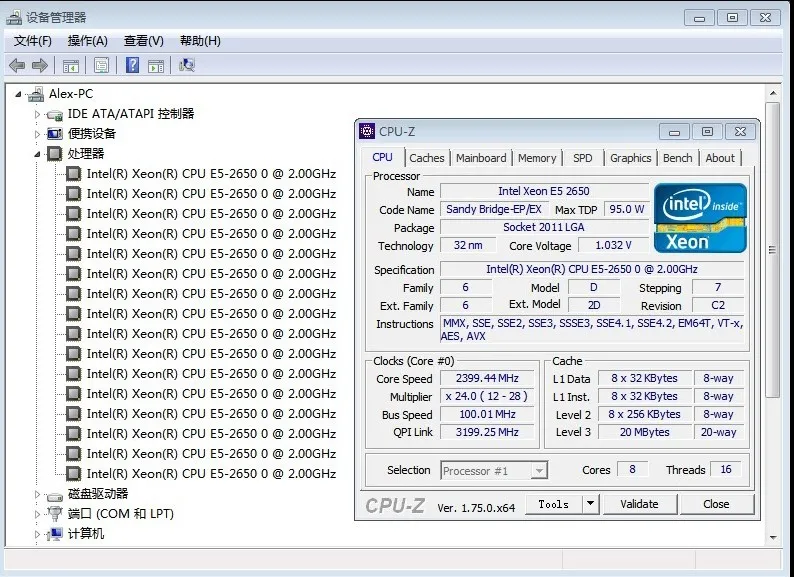Image resolution: width=794 pixels, height=577 pixels.
Task: Click the IDE ATA/ATAPI controller icon
Action: coord(55,114)
